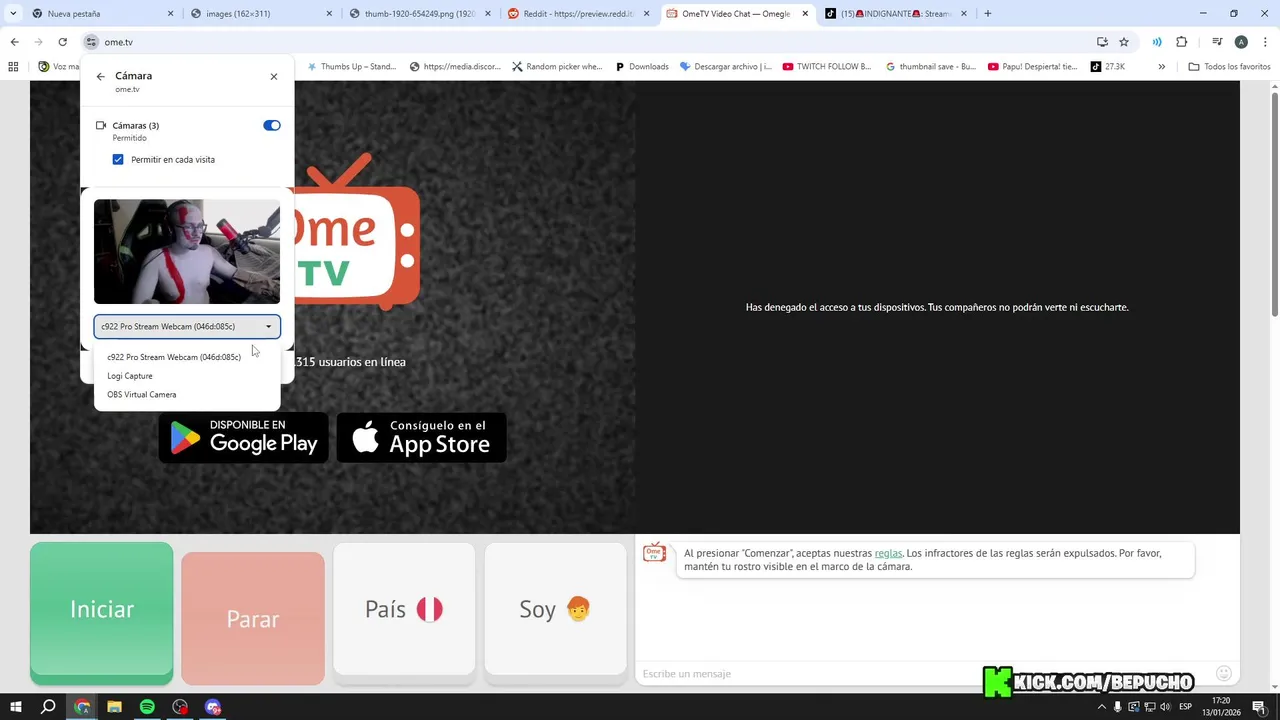Open Chrome from the taskbar
The width and height of the screenshot is (1280, 720).
pos(82,707)
